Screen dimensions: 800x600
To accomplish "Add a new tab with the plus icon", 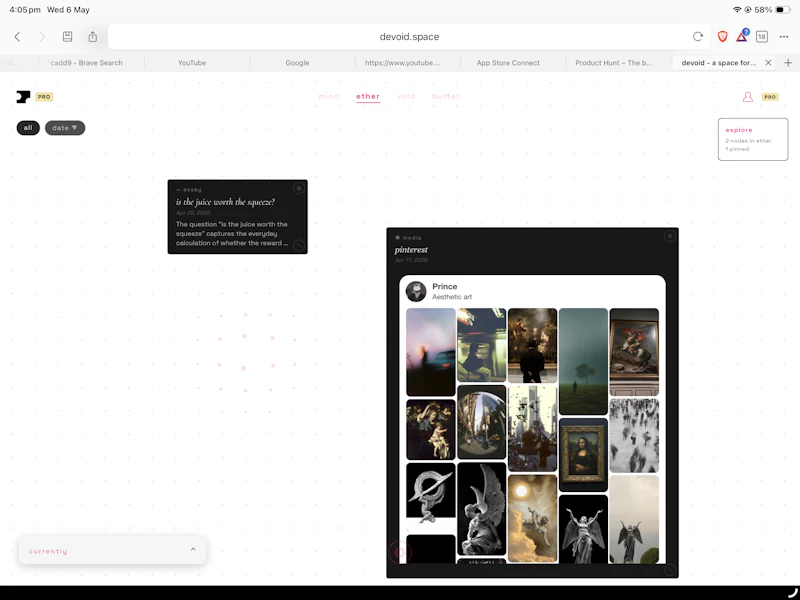I will (x=788, y=63).
